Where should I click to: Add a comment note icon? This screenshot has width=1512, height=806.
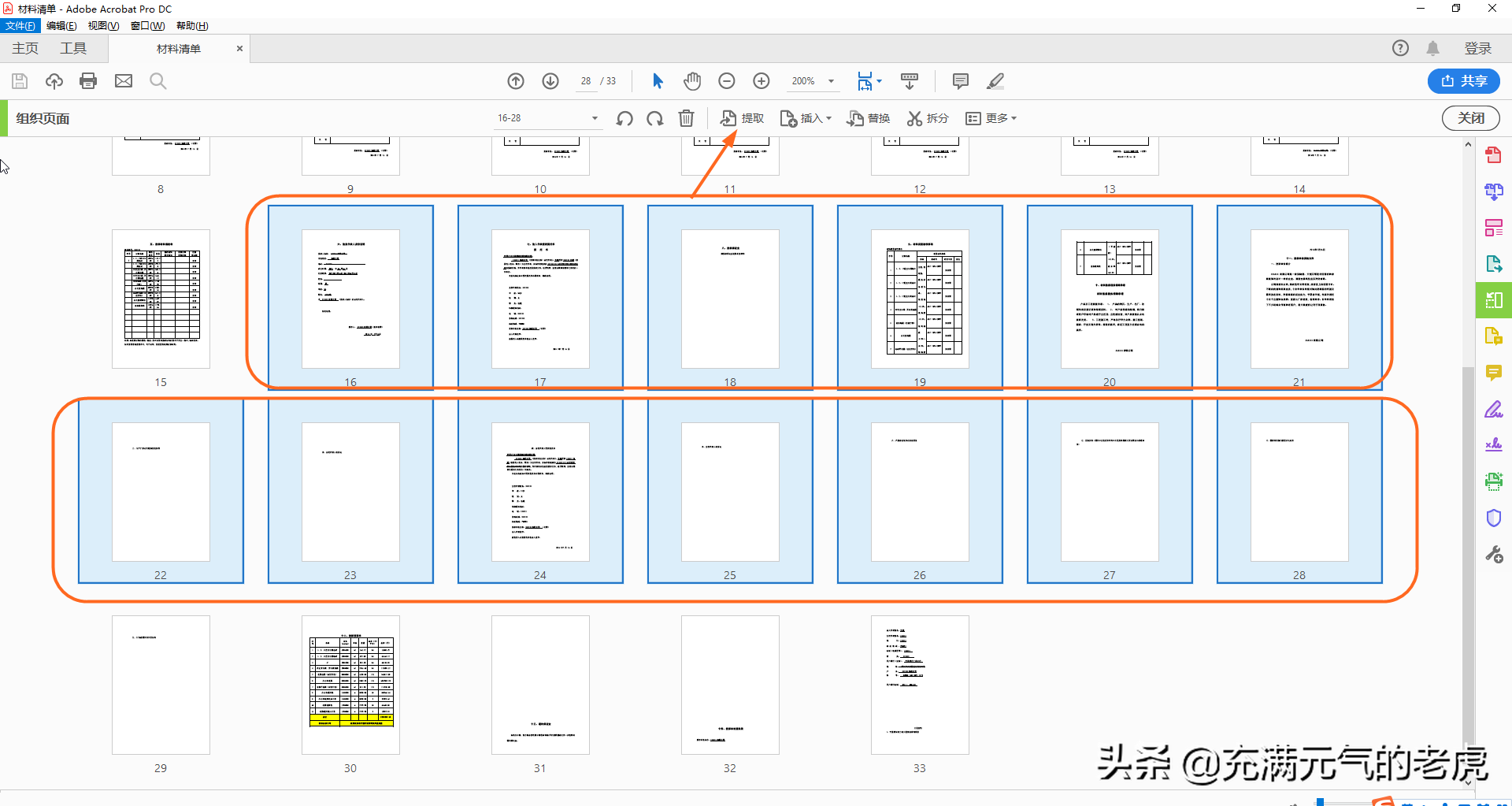(x=961, y=81)
